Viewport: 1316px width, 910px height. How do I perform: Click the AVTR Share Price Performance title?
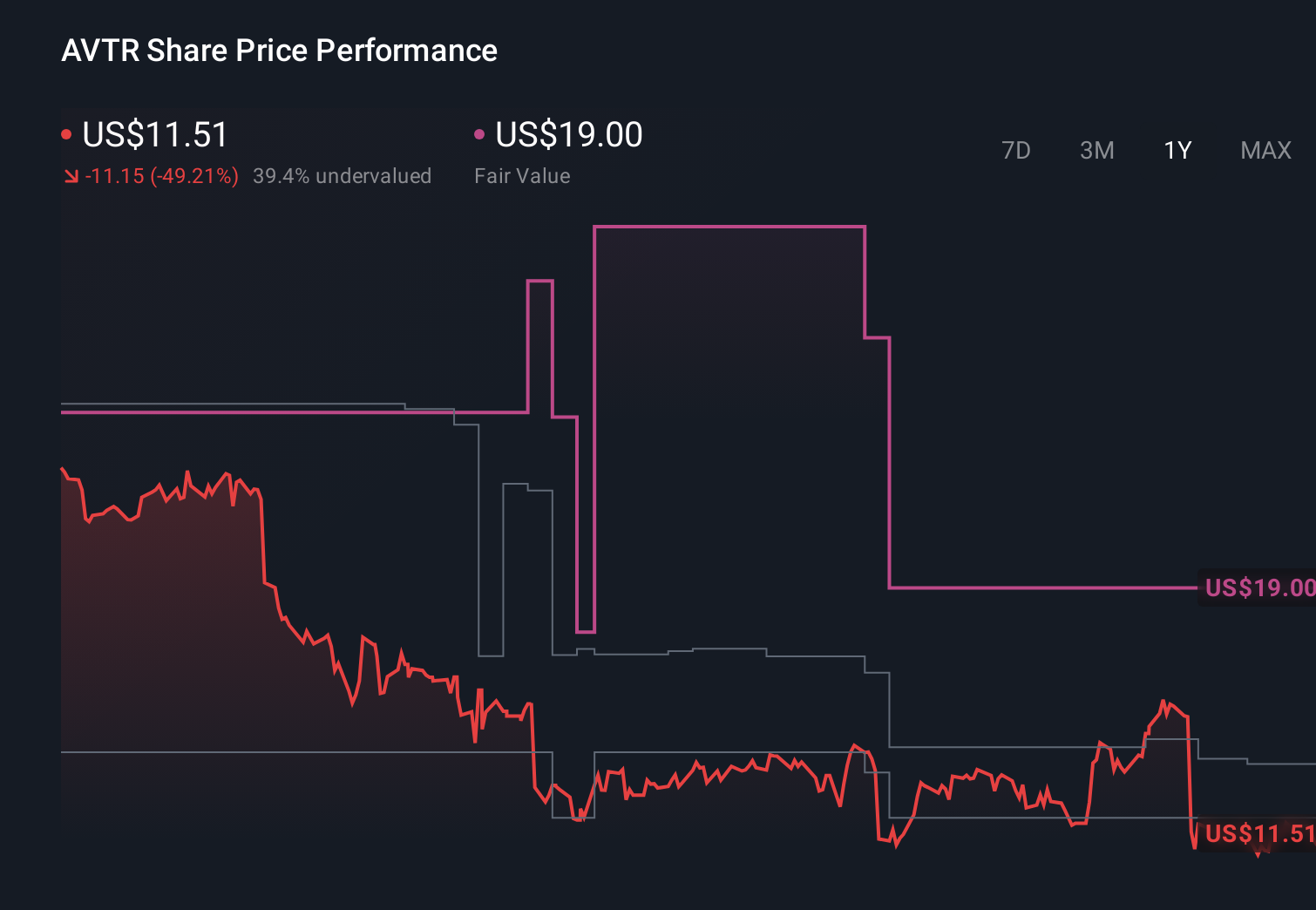click(279, 51)
